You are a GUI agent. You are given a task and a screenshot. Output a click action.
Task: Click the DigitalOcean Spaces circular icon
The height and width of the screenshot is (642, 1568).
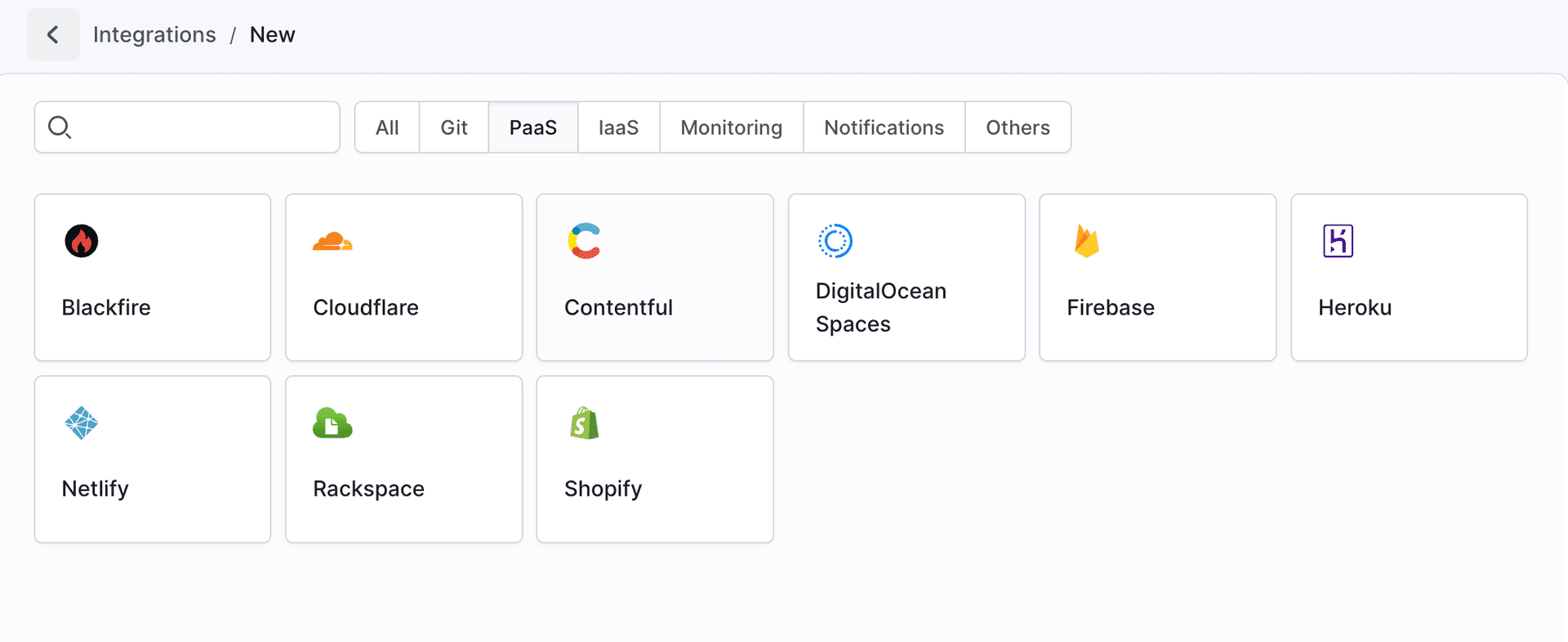(x=835, y=241)
